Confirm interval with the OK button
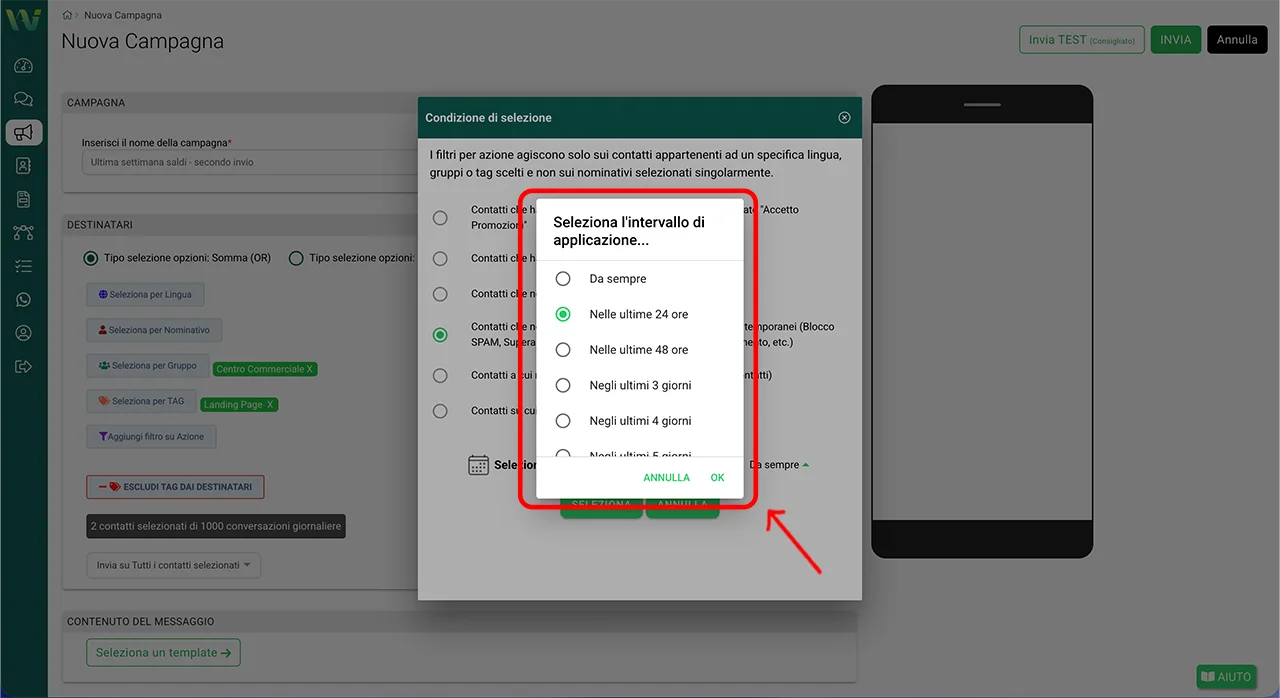 click(x=717, y=478)
